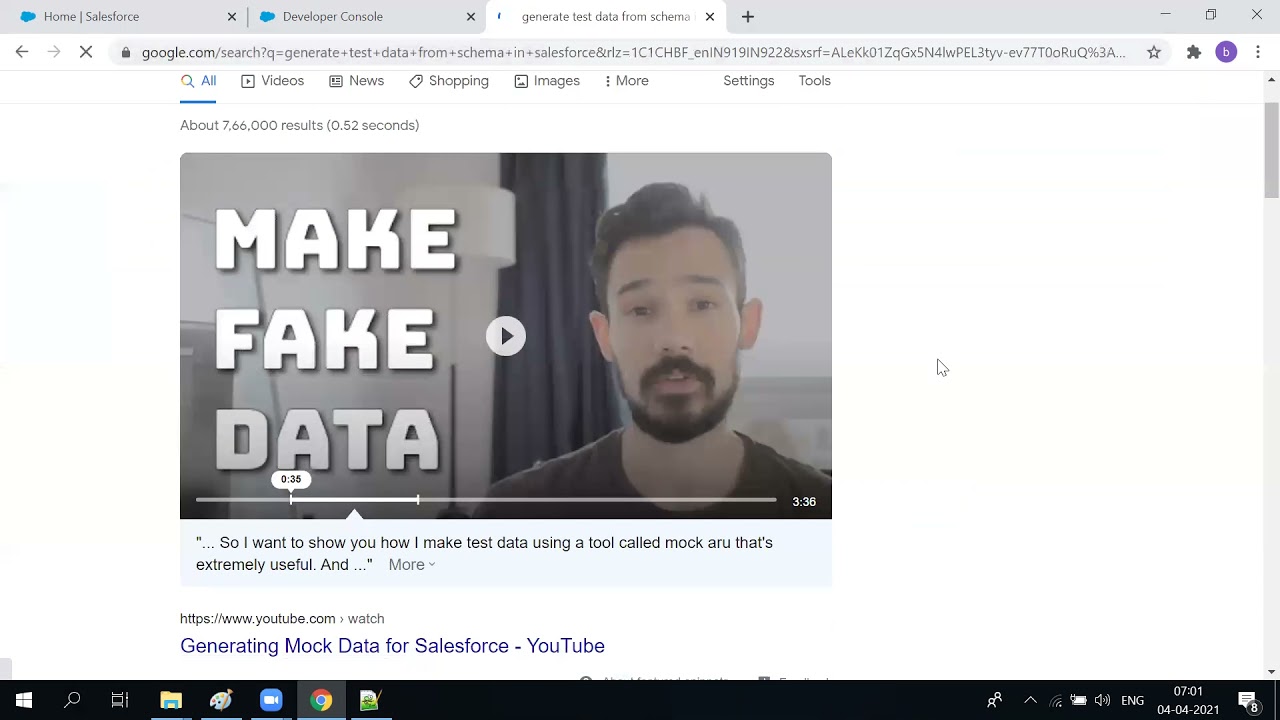
Task: Open the notification center
Action: 1248,700
